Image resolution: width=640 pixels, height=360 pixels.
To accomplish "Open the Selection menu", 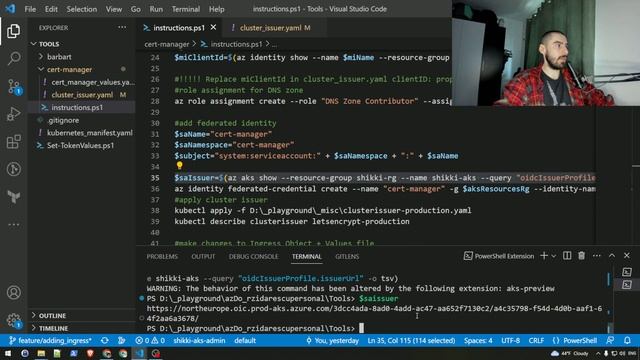I will pos(82,9).
